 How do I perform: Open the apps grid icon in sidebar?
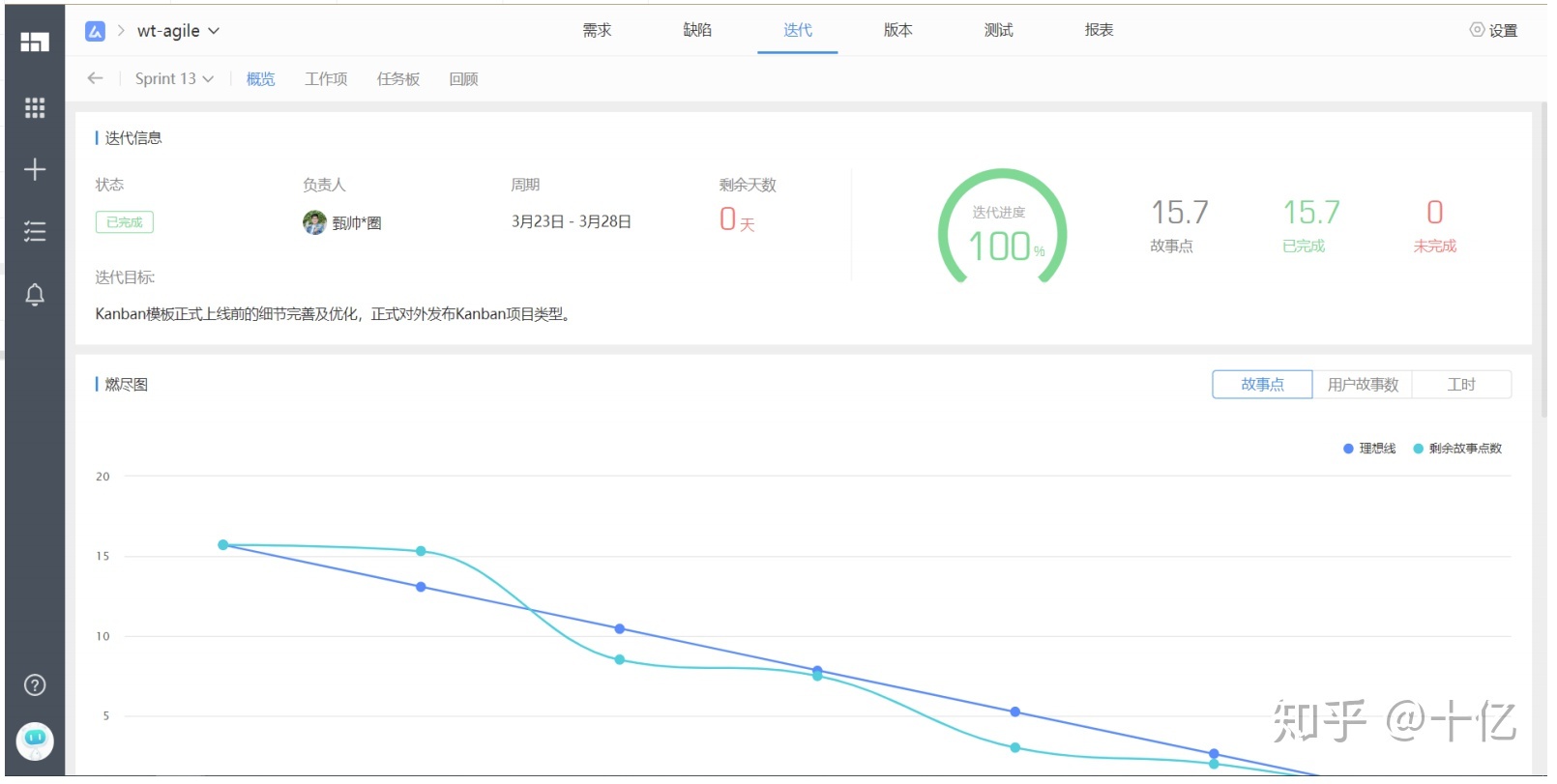point(35,107)
